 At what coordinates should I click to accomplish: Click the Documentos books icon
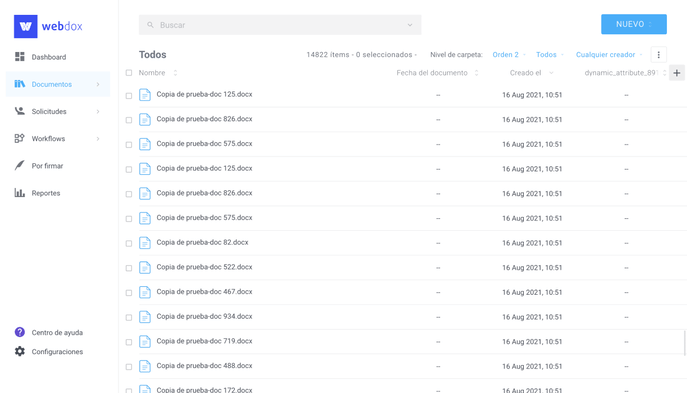point(20,84)
